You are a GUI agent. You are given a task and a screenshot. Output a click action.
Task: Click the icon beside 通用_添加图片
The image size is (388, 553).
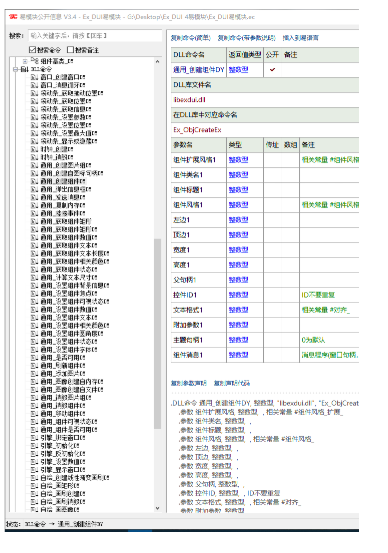coord(34,373)
